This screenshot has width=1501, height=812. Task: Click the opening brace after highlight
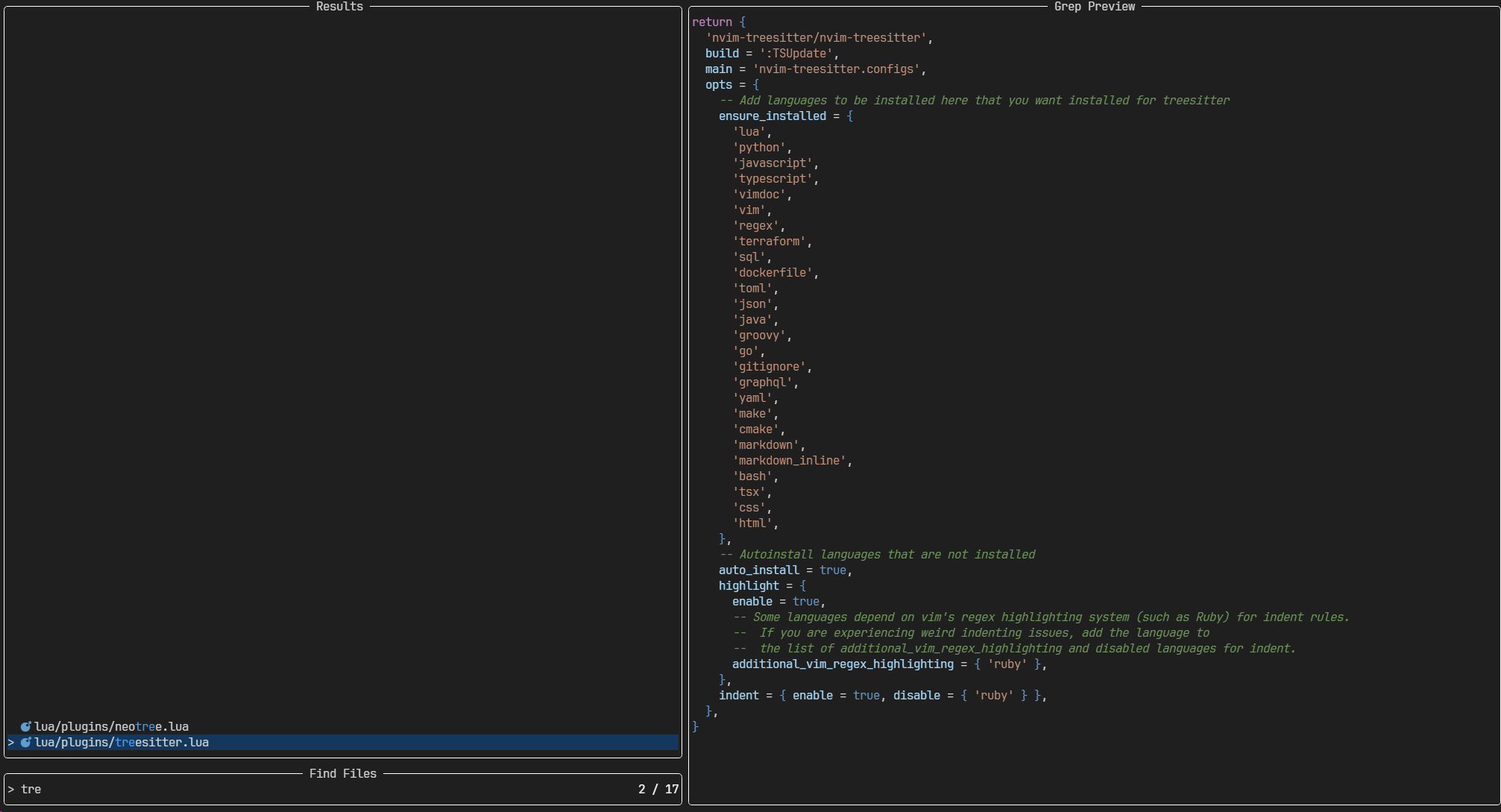[x=802, y=586]
